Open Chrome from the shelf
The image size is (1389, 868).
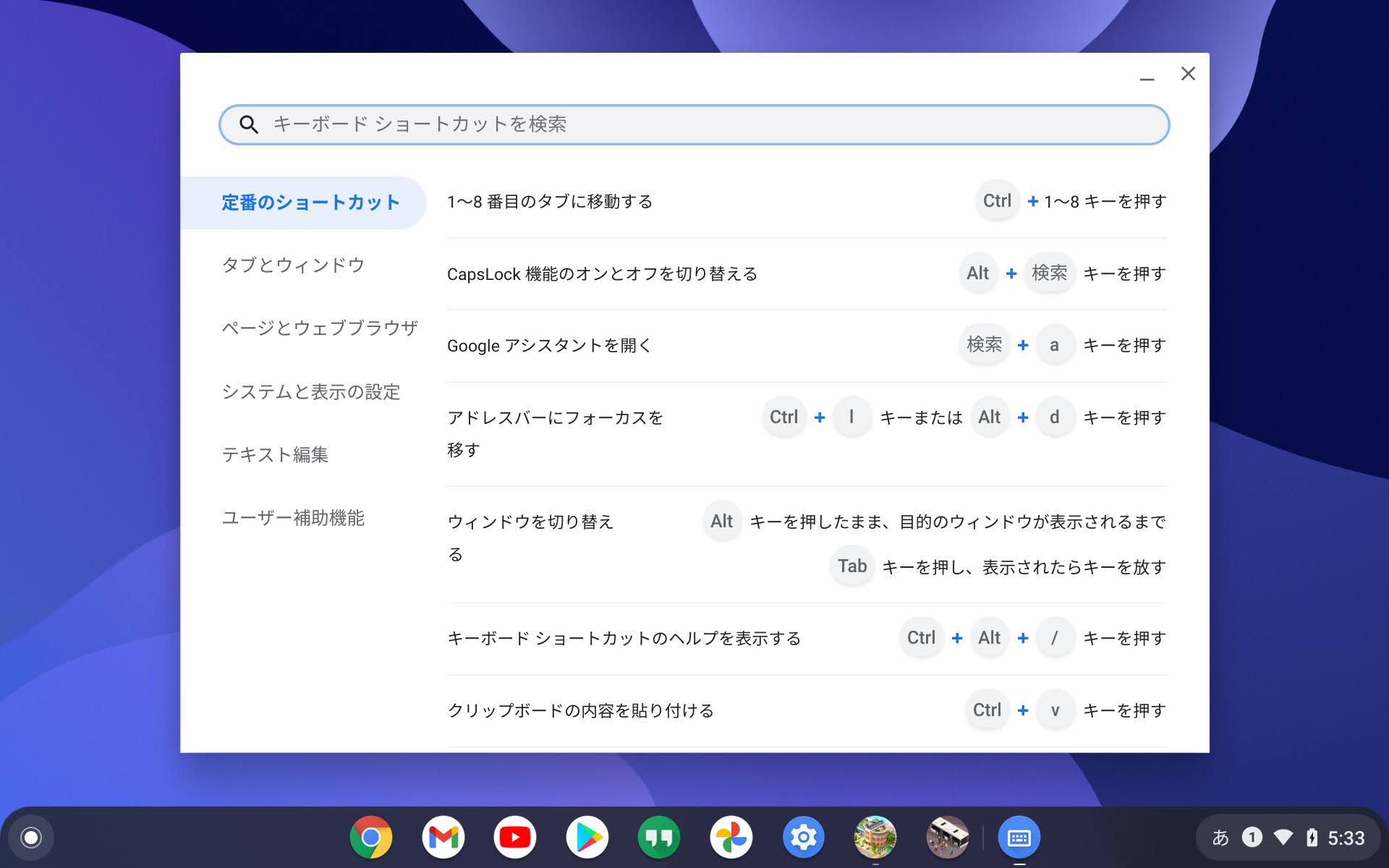click(x=370, y=838)
